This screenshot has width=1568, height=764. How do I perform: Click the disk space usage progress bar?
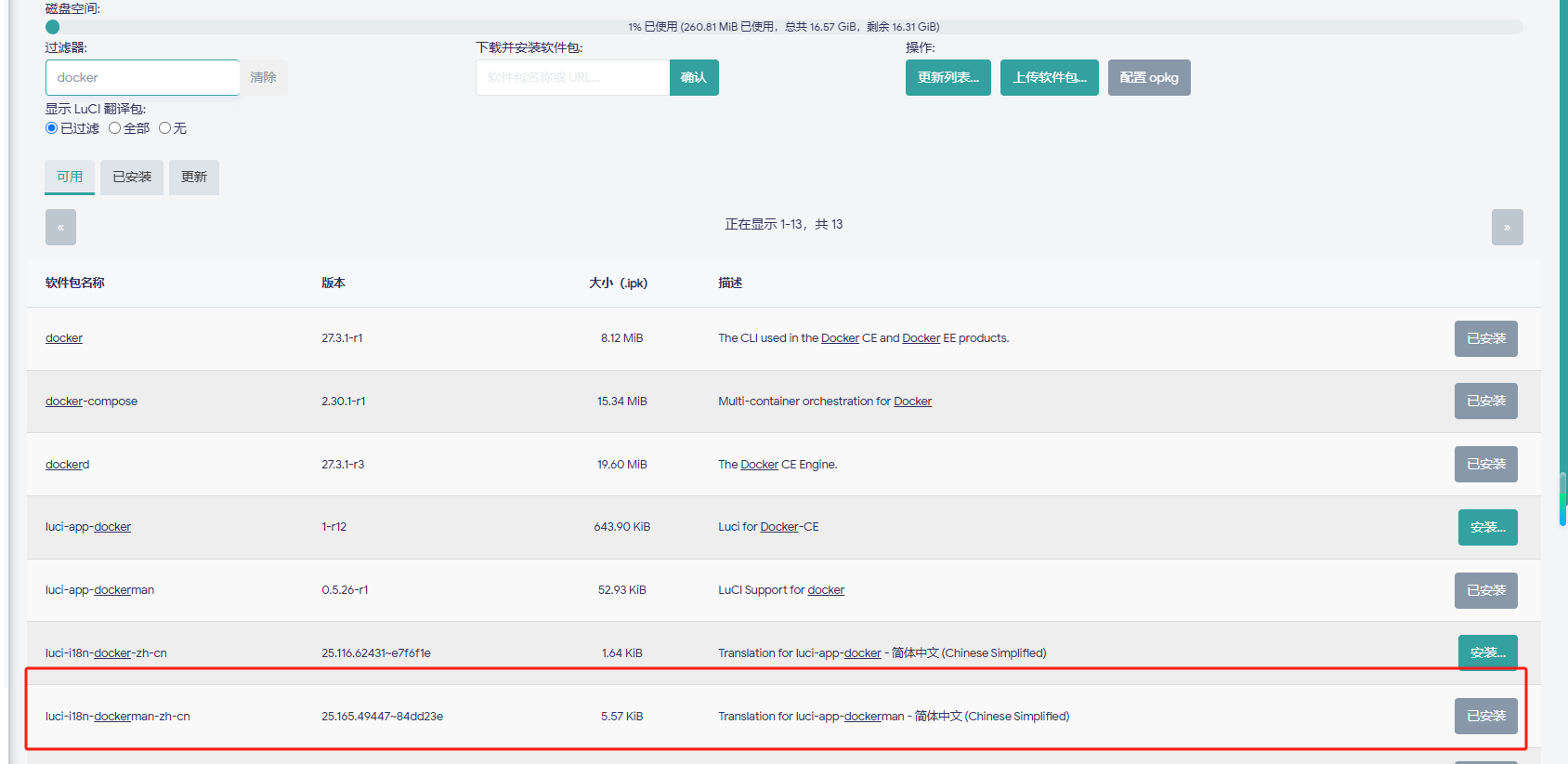[x=784, y=27]
